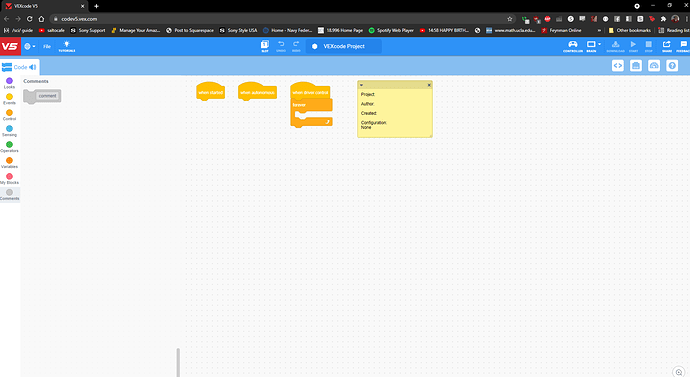Open the Help question-mark icon
Screen dimensions: 690x377
(672, 66)
